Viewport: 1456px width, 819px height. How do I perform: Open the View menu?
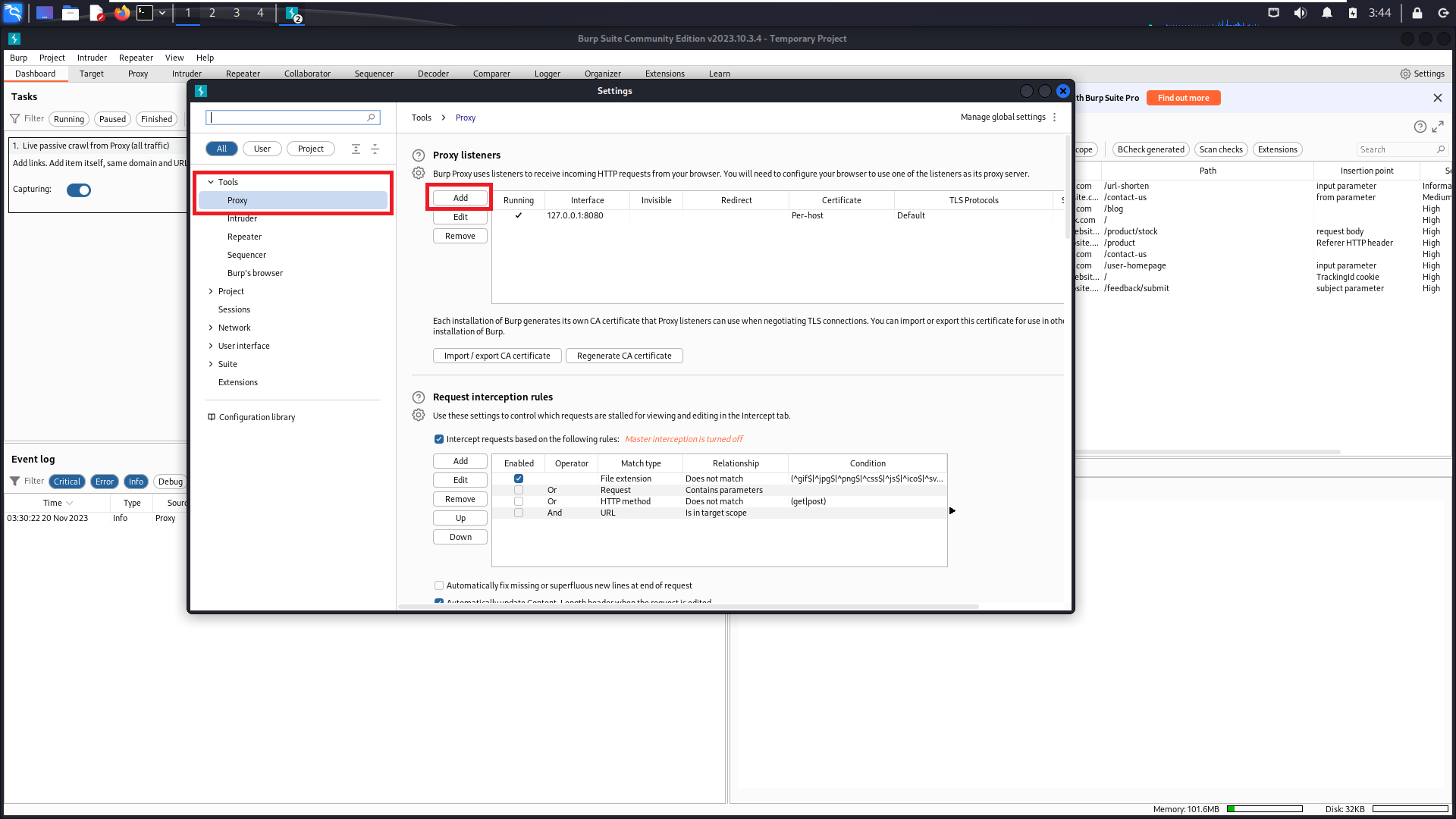click(174, 58)
